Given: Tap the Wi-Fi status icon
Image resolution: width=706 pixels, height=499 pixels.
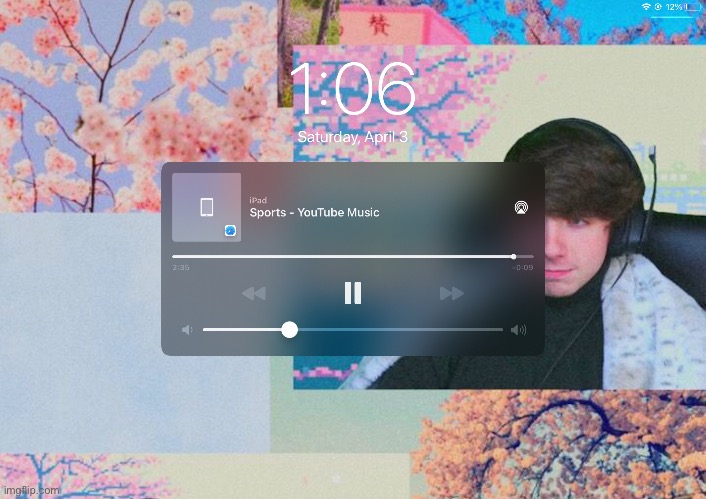Looking at the screenshot, I should [646, 7].
